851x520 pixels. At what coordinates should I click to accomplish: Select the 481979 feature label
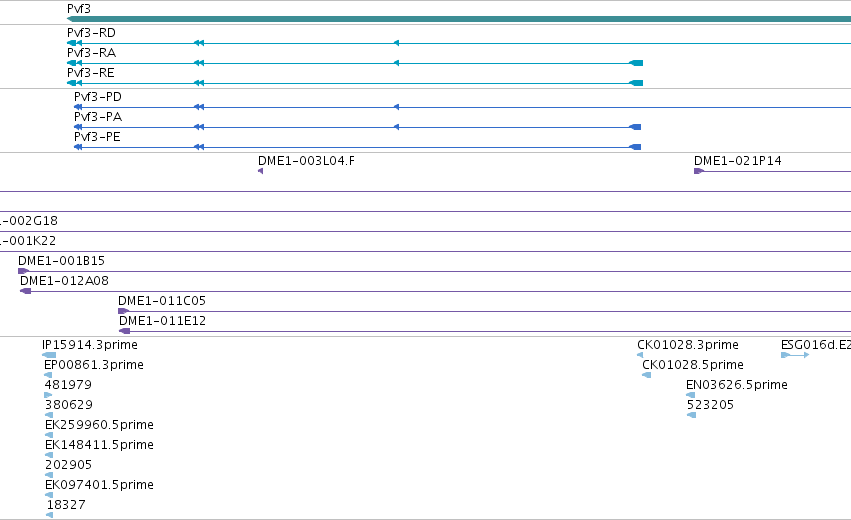pyautogui.click(x=68, y=385)
